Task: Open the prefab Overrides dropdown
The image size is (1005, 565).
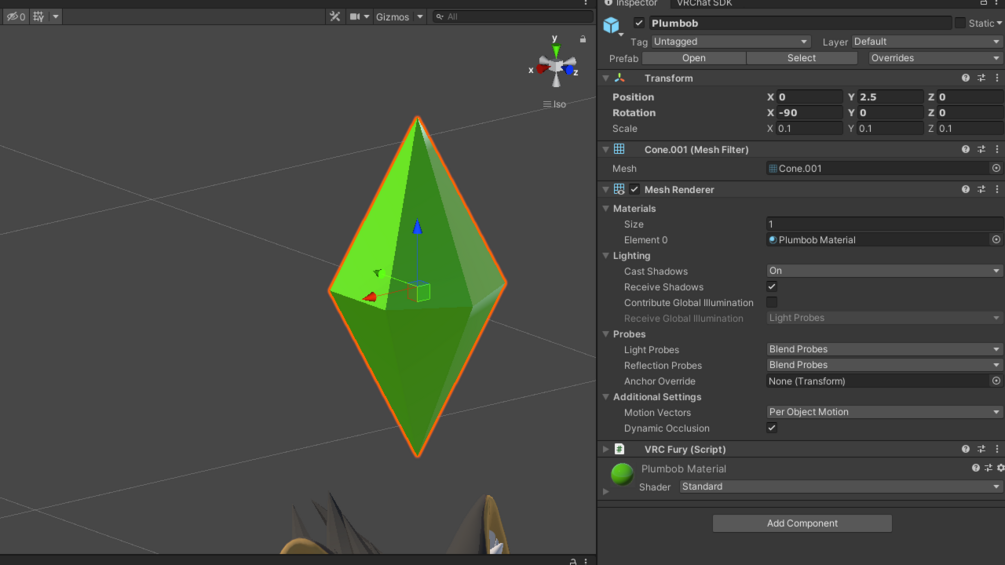Action: (934, 58)
